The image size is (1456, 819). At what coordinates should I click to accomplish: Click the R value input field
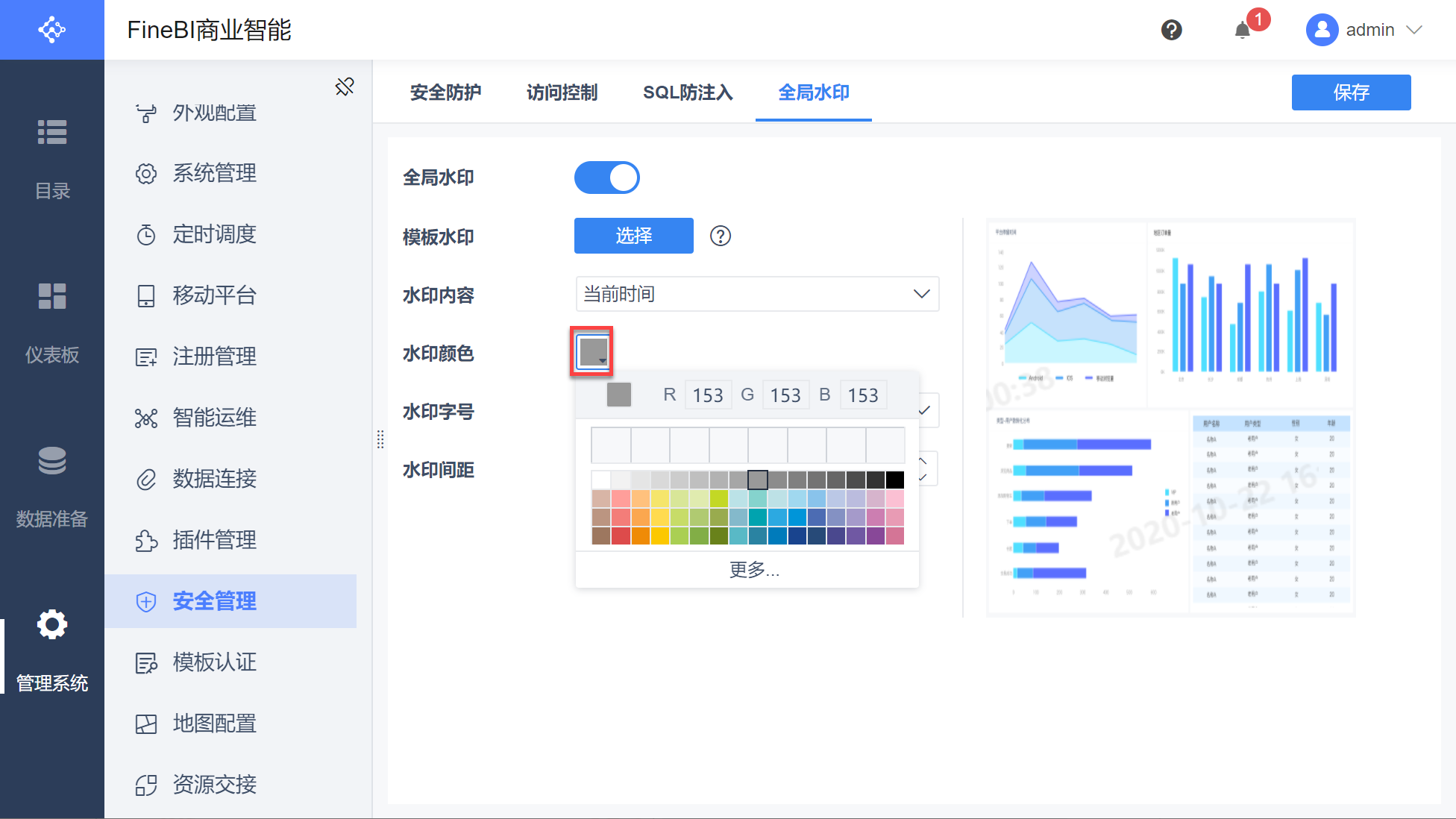pos(707,395)
